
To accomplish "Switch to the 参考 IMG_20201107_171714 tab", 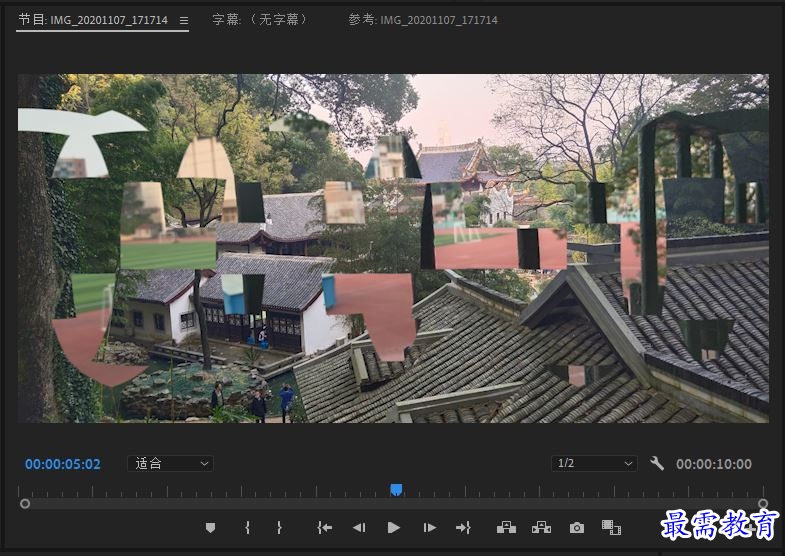I will point(423,20).
